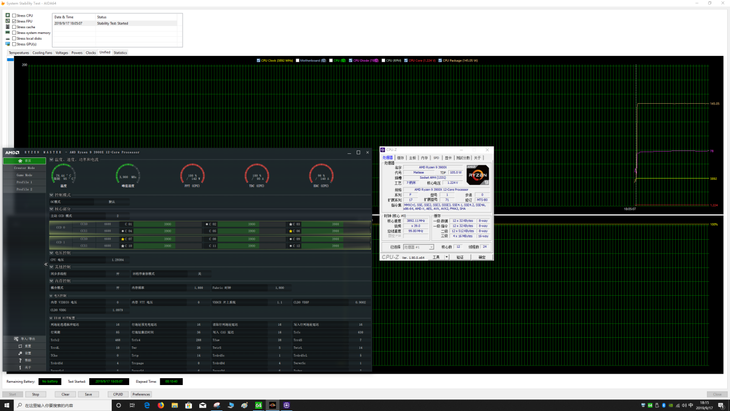
Task: Open Cortana circle icon on taskbar
Action: click(118, 405)
